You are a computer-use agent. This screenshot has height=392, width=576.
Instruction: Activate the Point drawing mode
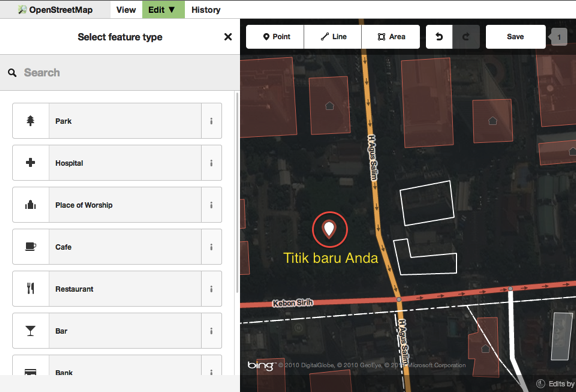click(x=275, y=37)
